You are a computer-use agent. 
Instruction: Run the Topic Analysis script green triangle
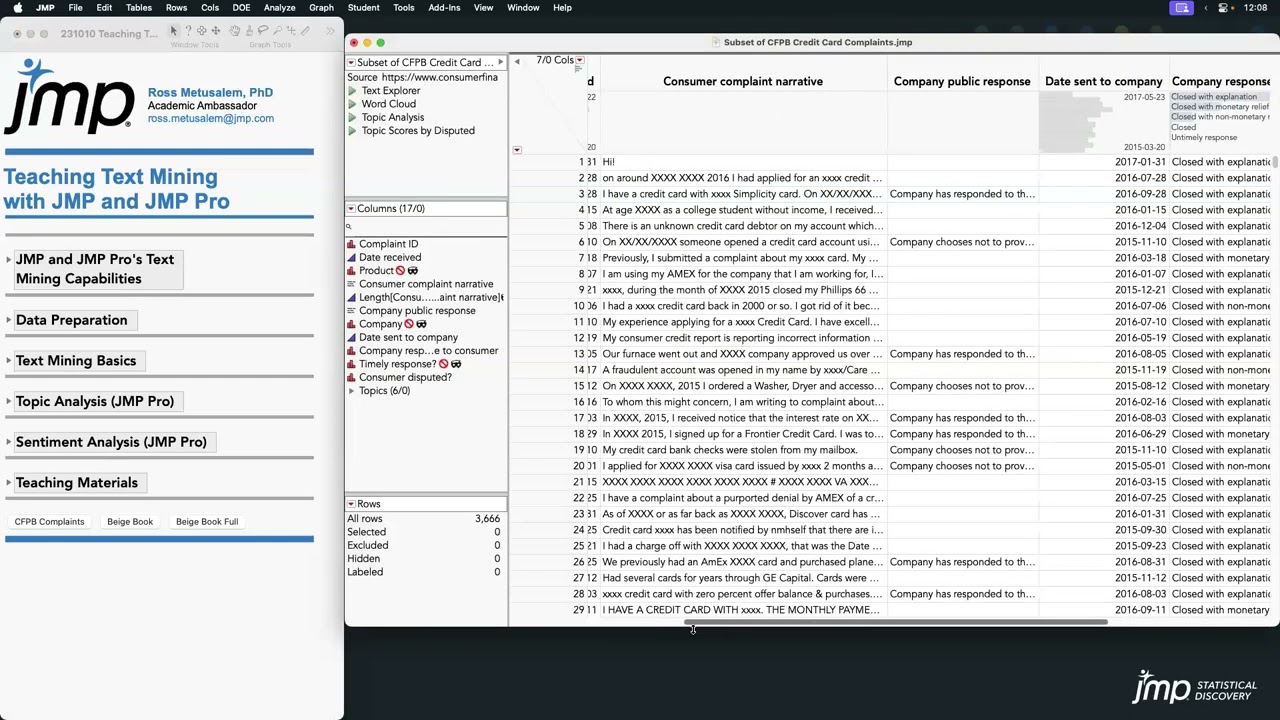tap(352, 117)
